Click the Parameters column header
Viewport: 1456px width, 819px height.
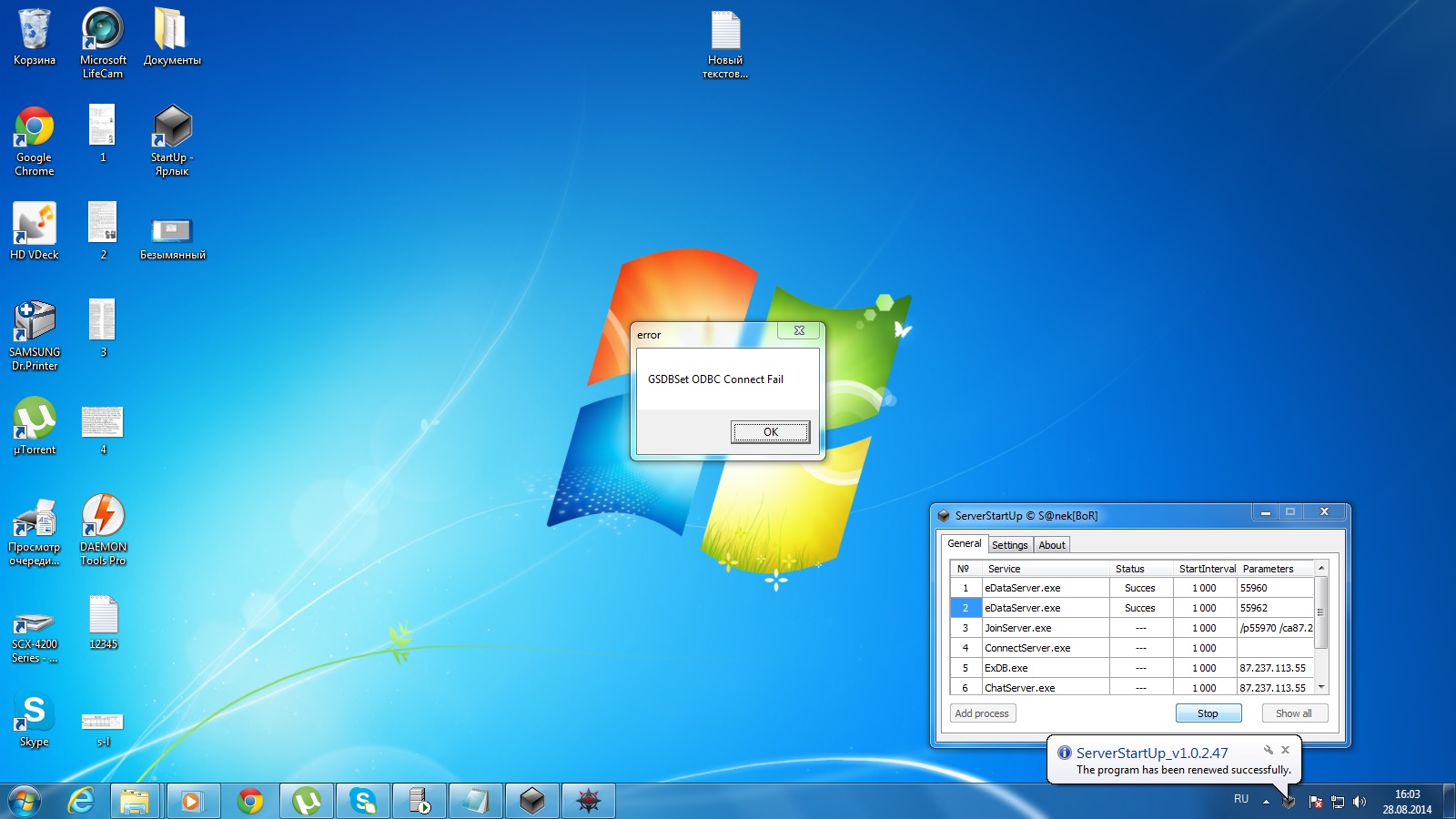[x=1276, y=569]
